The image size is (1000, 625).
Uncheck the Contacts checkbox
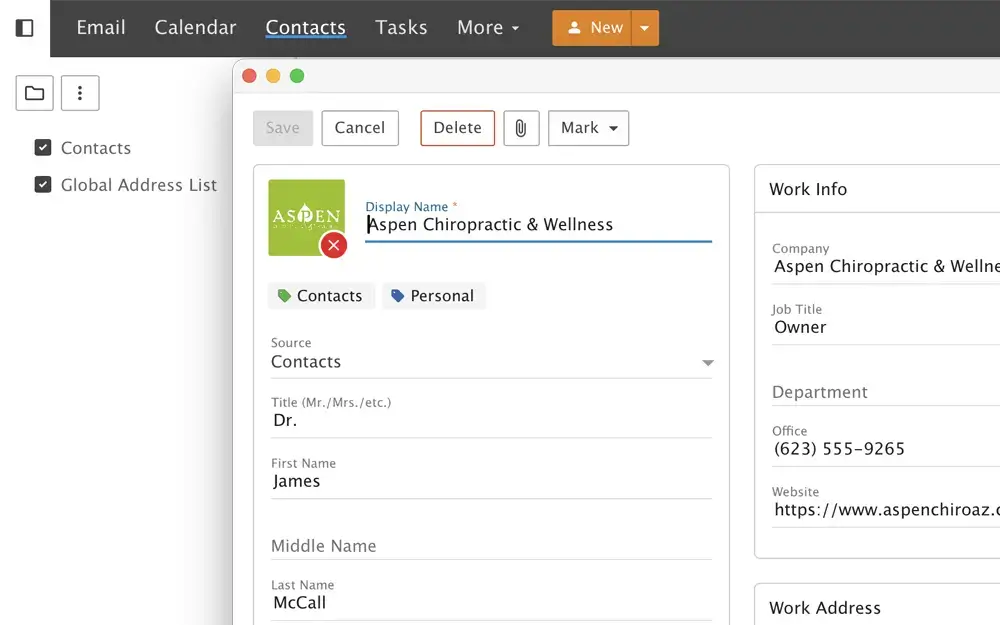click(x=43, y=148)
